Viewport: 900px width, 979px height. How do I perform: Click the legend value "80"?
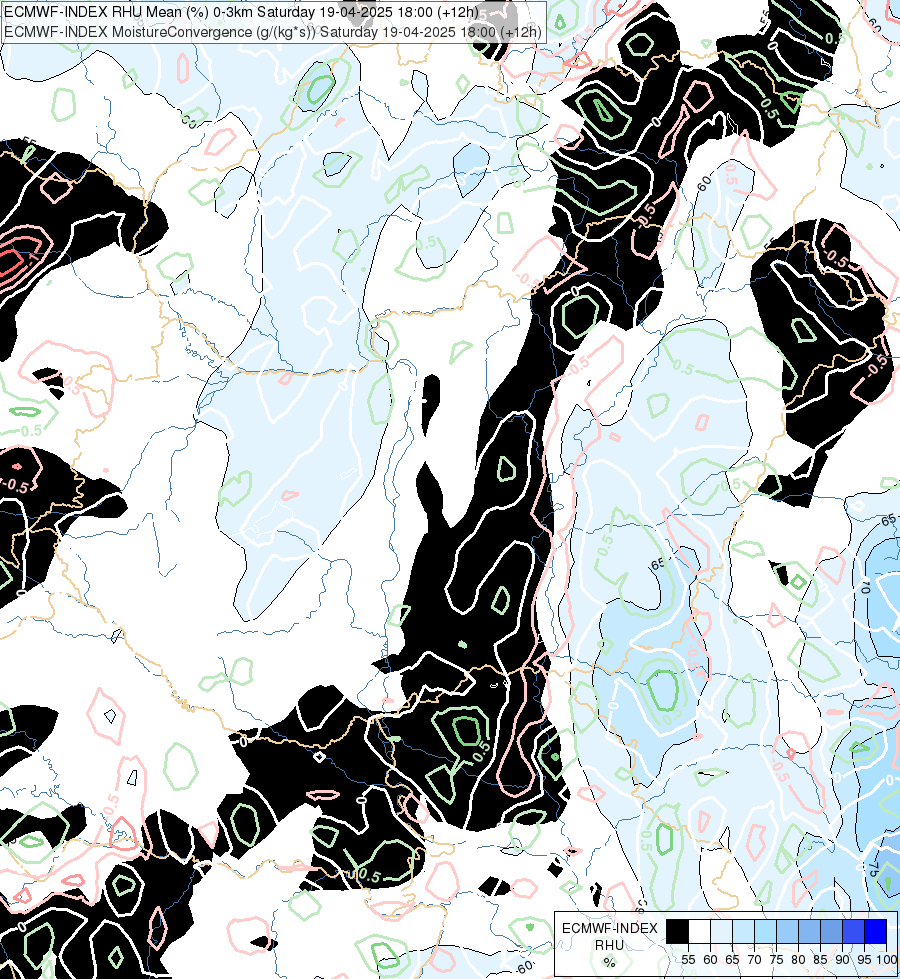point(798,960)
